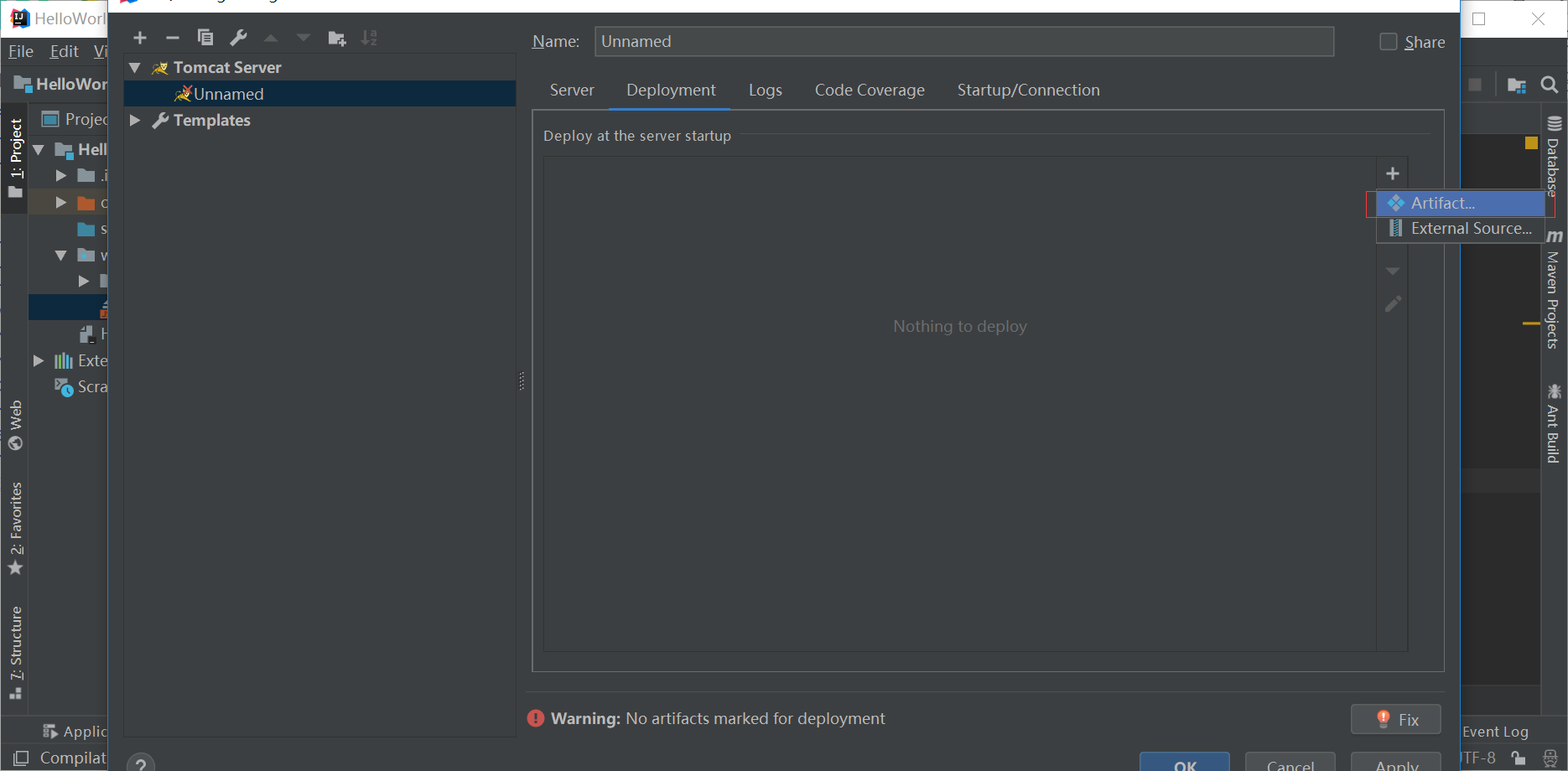Open the Web tool window
Viewport: 1568px width, 771px height.
click(x=15, y=425)
